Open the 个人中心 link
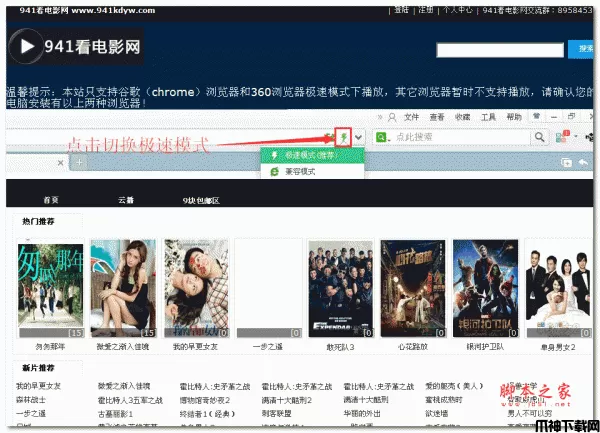Viewport: 600px width, 433px height. 458,10
